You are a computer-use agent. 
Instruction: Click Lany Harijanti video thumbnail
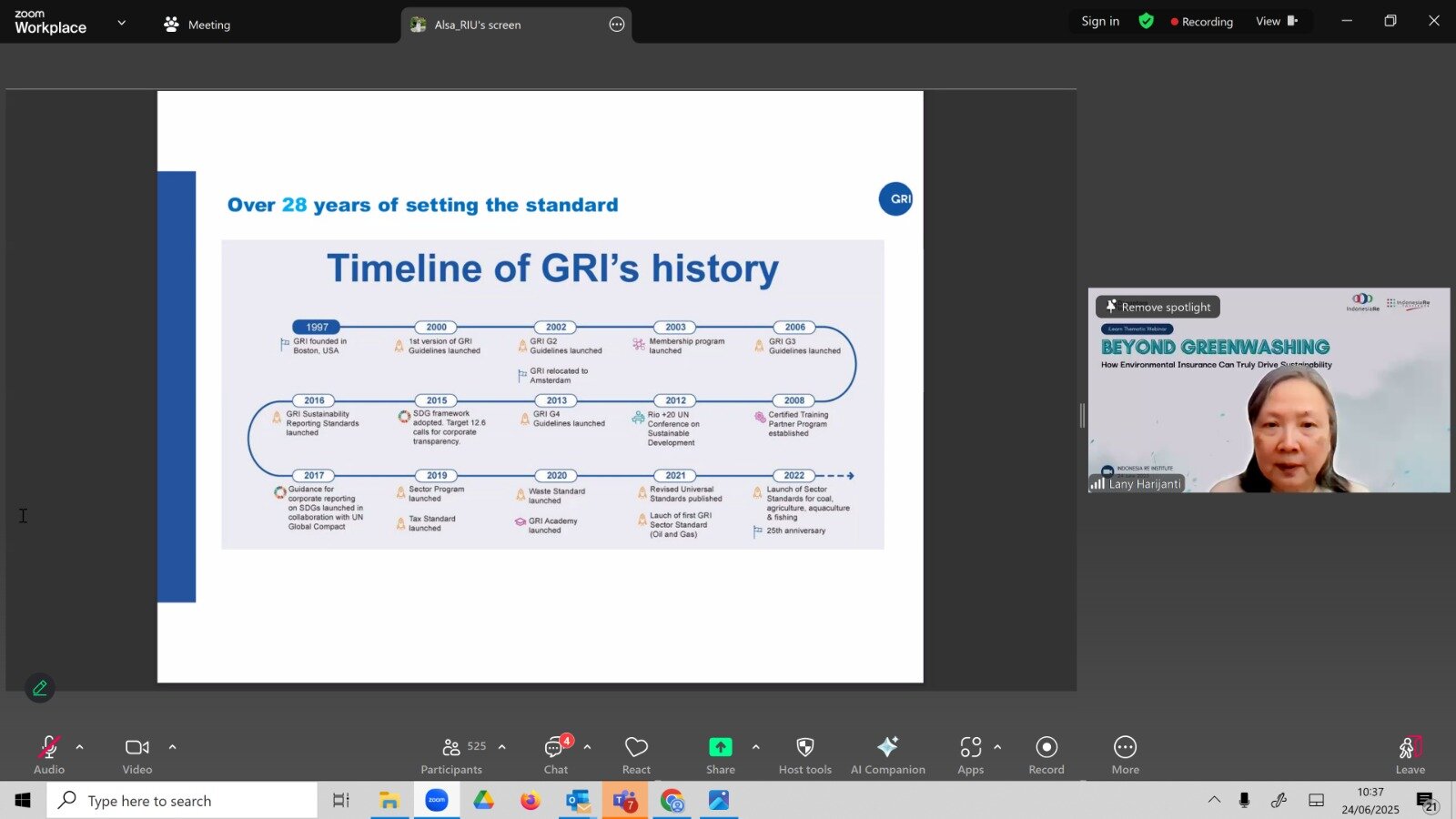[x=1269, y=390]
